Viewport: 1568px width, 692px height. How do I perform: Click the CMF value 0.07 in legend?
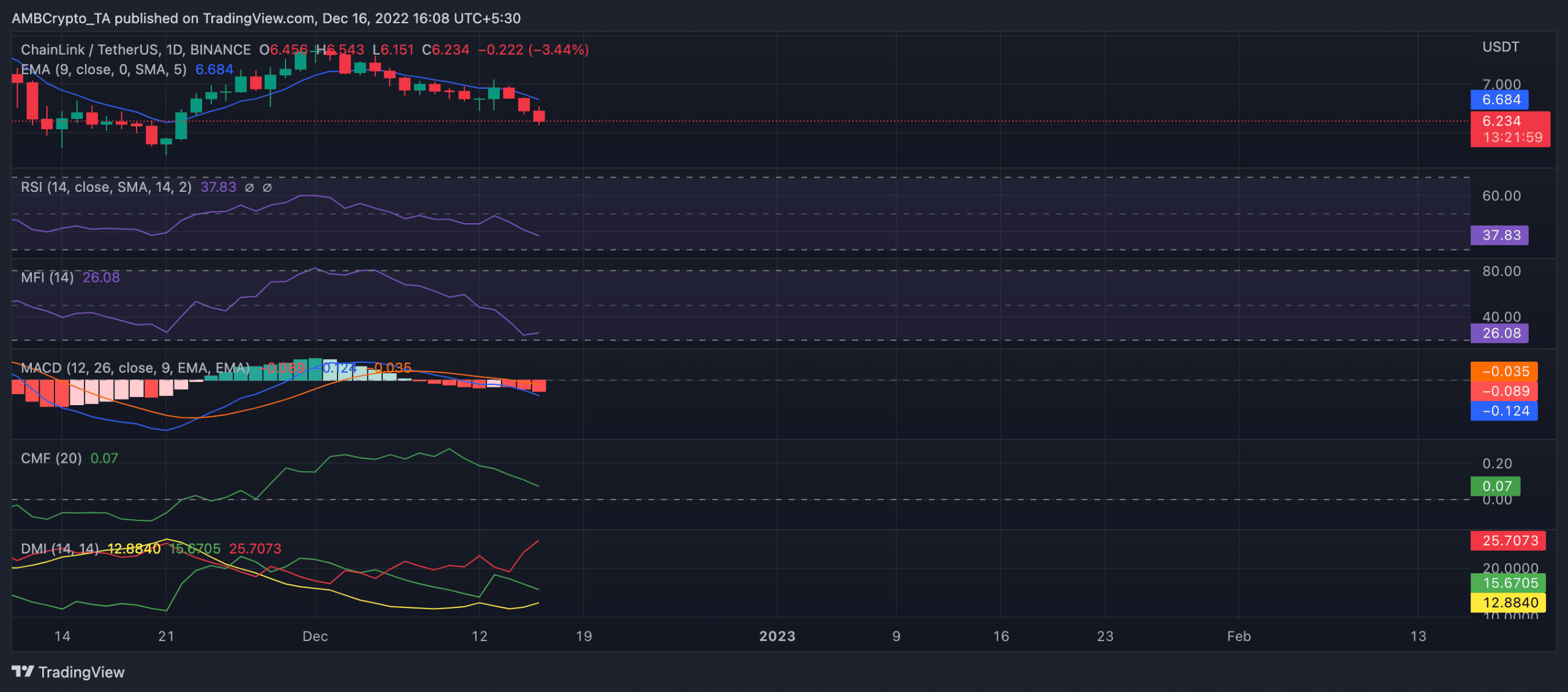pyautogui.click(x=104, y=458)
